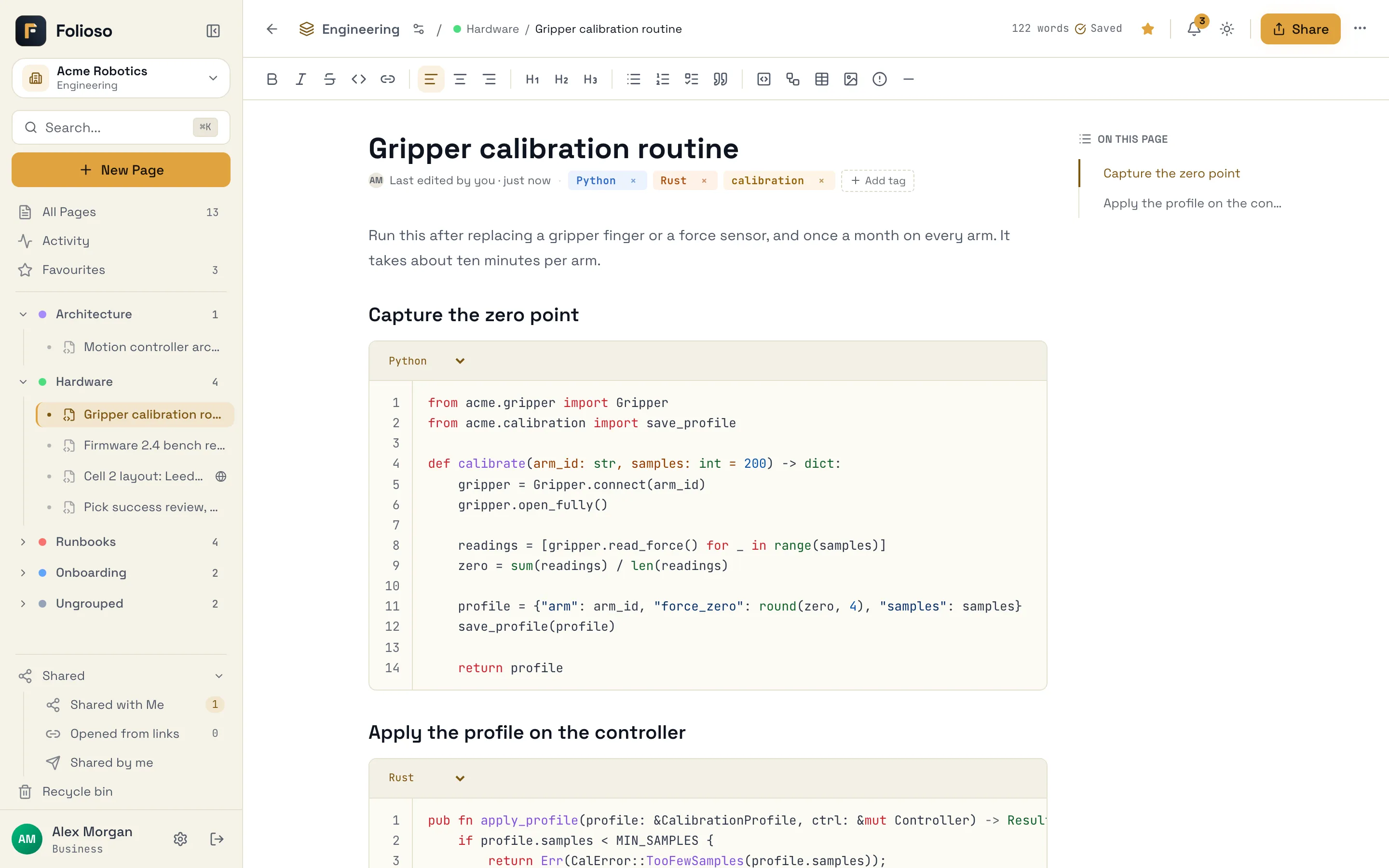
Task: Apply italic formatting
Action: point(301,79)
